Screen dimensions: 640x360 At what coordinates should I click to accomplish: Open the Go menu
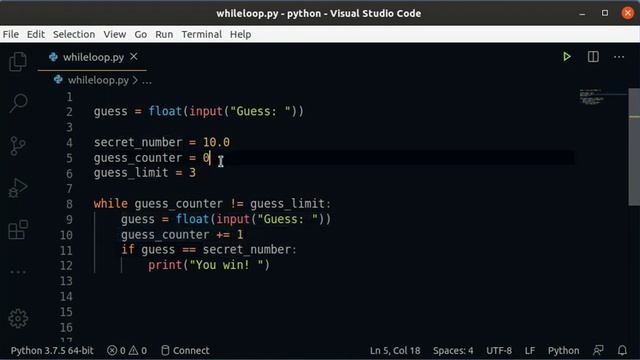[x=141, y=34]
